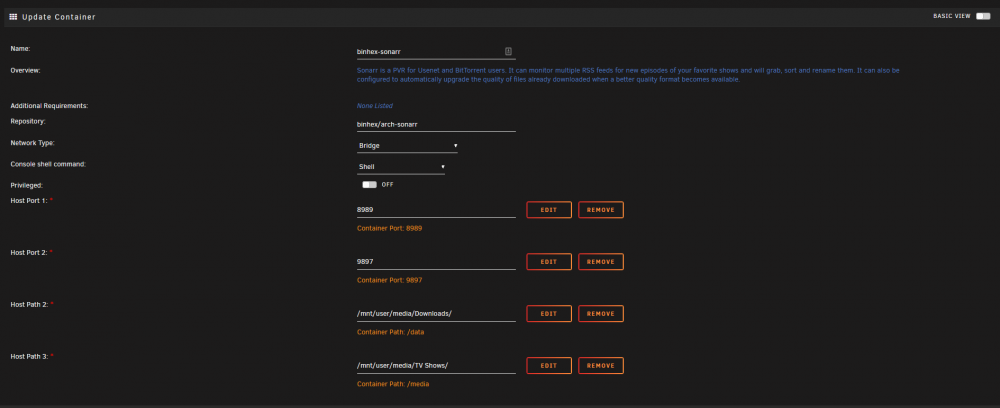Click the Additional Requirements label
Viewport: 1000px width, 408px height.
click(49, 106)
